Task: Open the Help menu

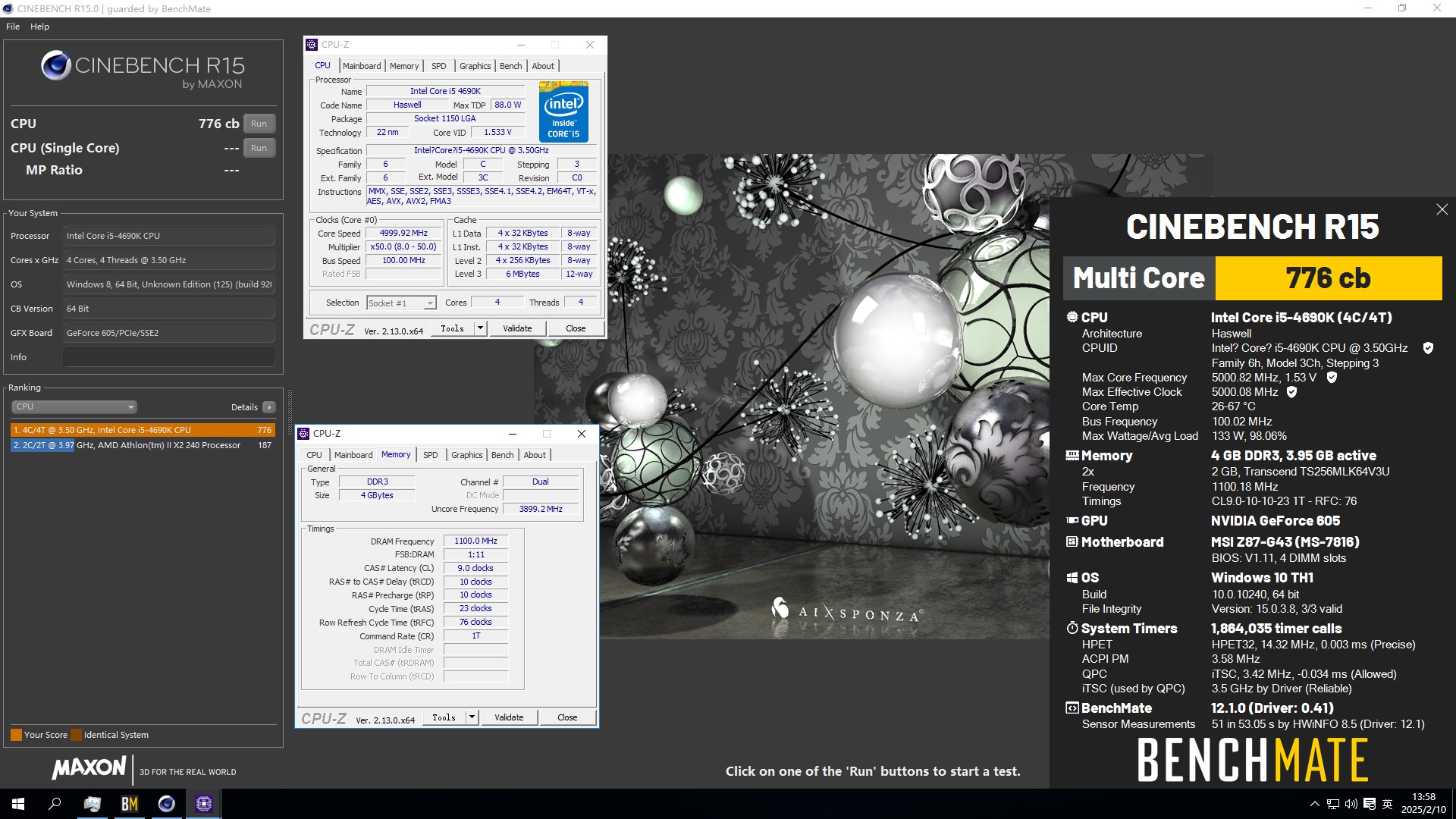Action: pyautogui.click(x=39, y=27)
